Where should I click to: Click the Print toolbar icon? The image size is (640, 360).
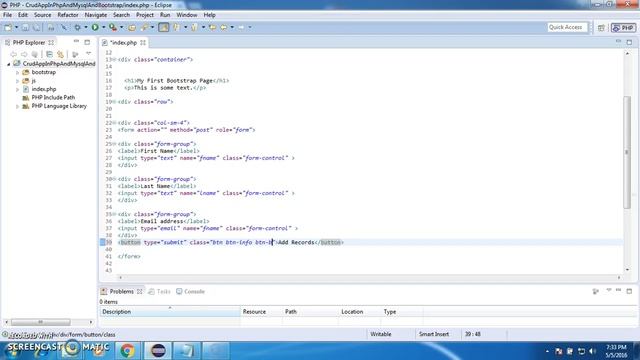[x=51, y=27]
